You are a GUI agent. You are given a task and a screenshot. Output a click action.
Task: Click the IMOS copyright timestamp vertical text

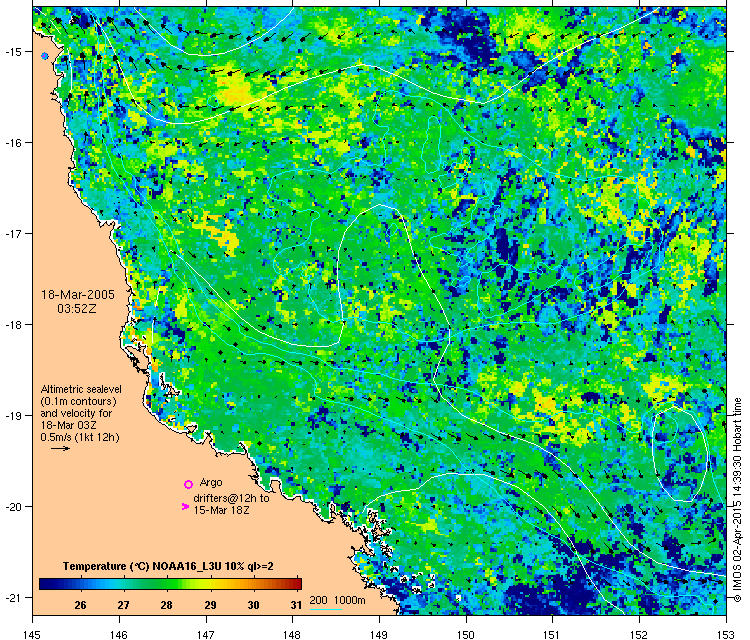pyautogui.click(x=738, y=500)
